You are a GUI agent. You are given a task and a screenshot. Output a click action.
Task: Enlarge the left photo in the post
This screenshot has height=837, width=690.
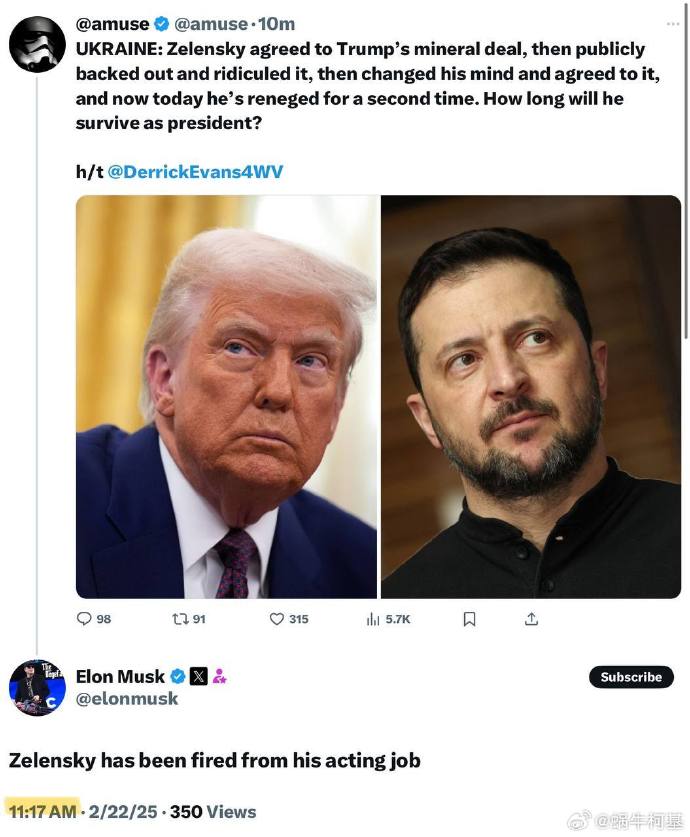pos(227,397)
